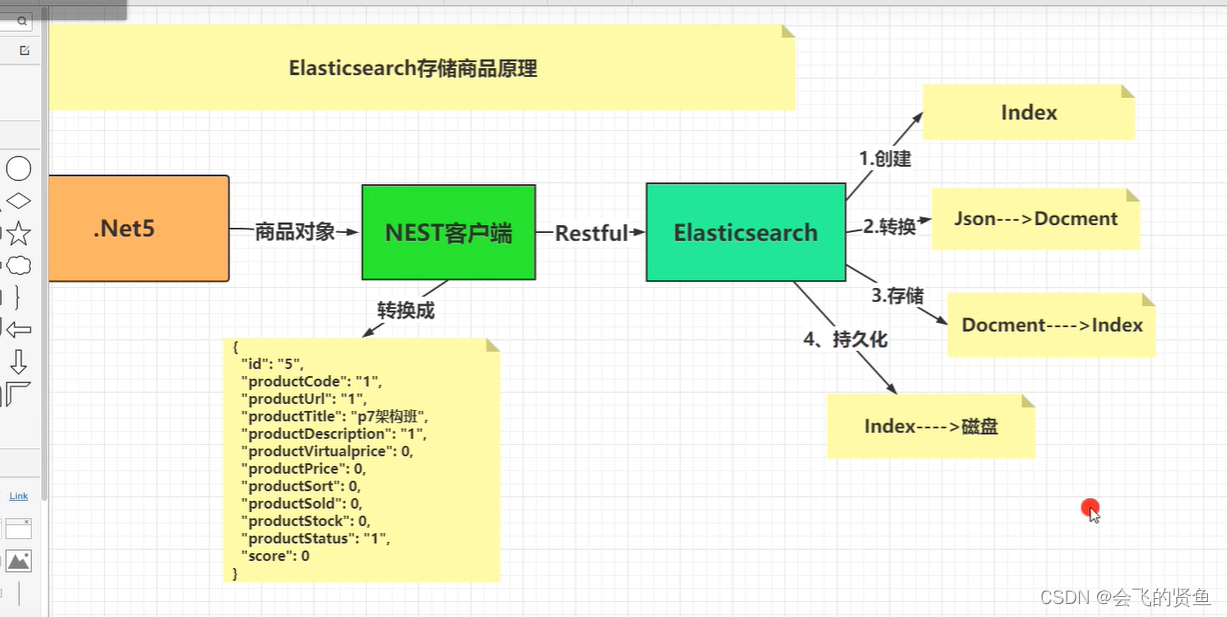Select the diamond shape tool

coord(18,198)
